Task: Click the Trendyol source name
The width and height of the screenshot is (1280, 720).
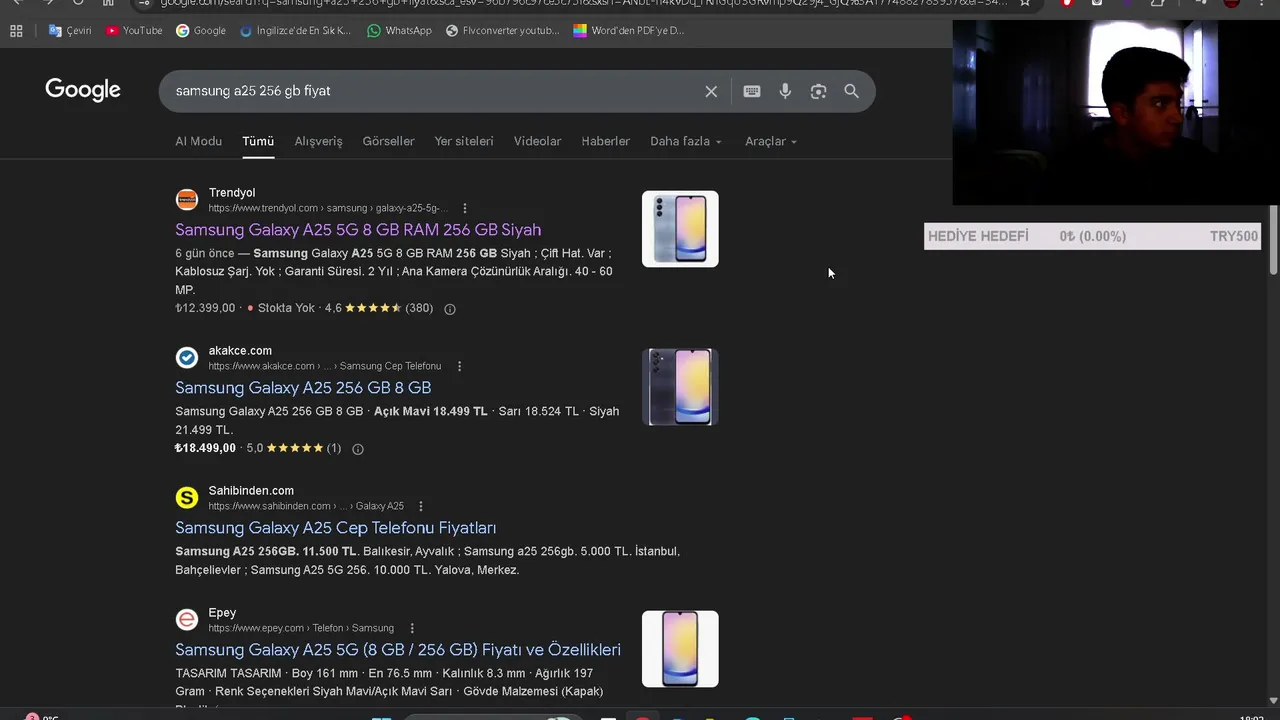Action: pos(232,193)
